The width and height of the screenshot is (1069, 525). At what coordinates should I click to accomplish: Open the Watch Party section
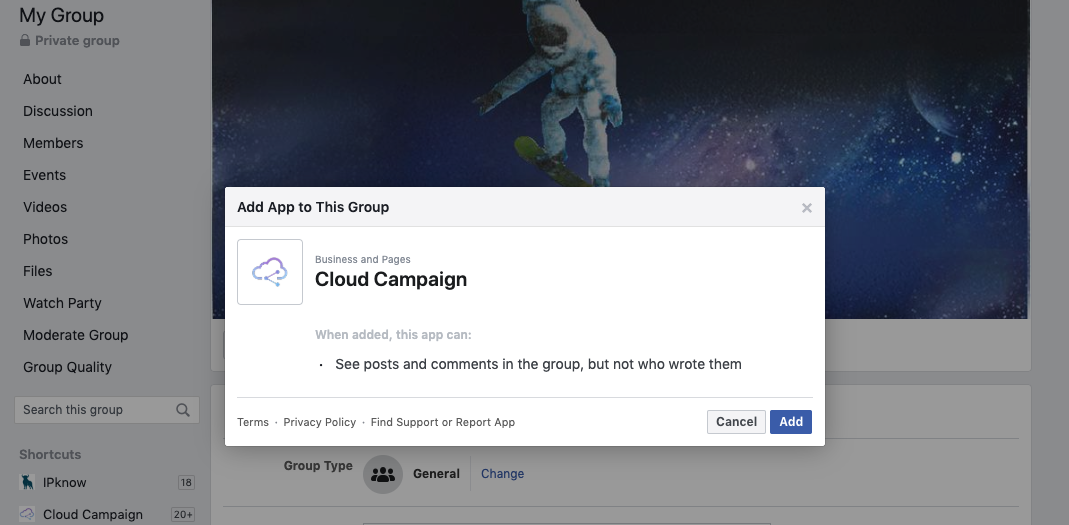(63, 303)
